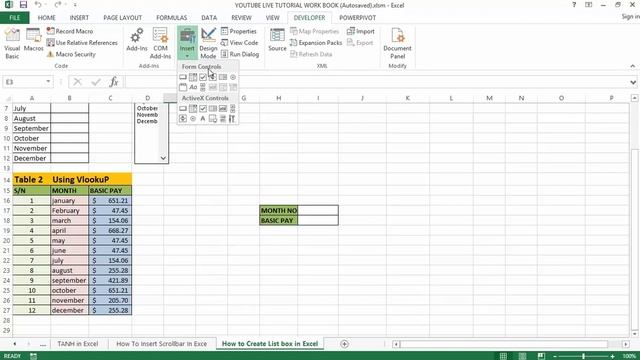
Task: Zoom in with plus button
Action: click(613, 356)
